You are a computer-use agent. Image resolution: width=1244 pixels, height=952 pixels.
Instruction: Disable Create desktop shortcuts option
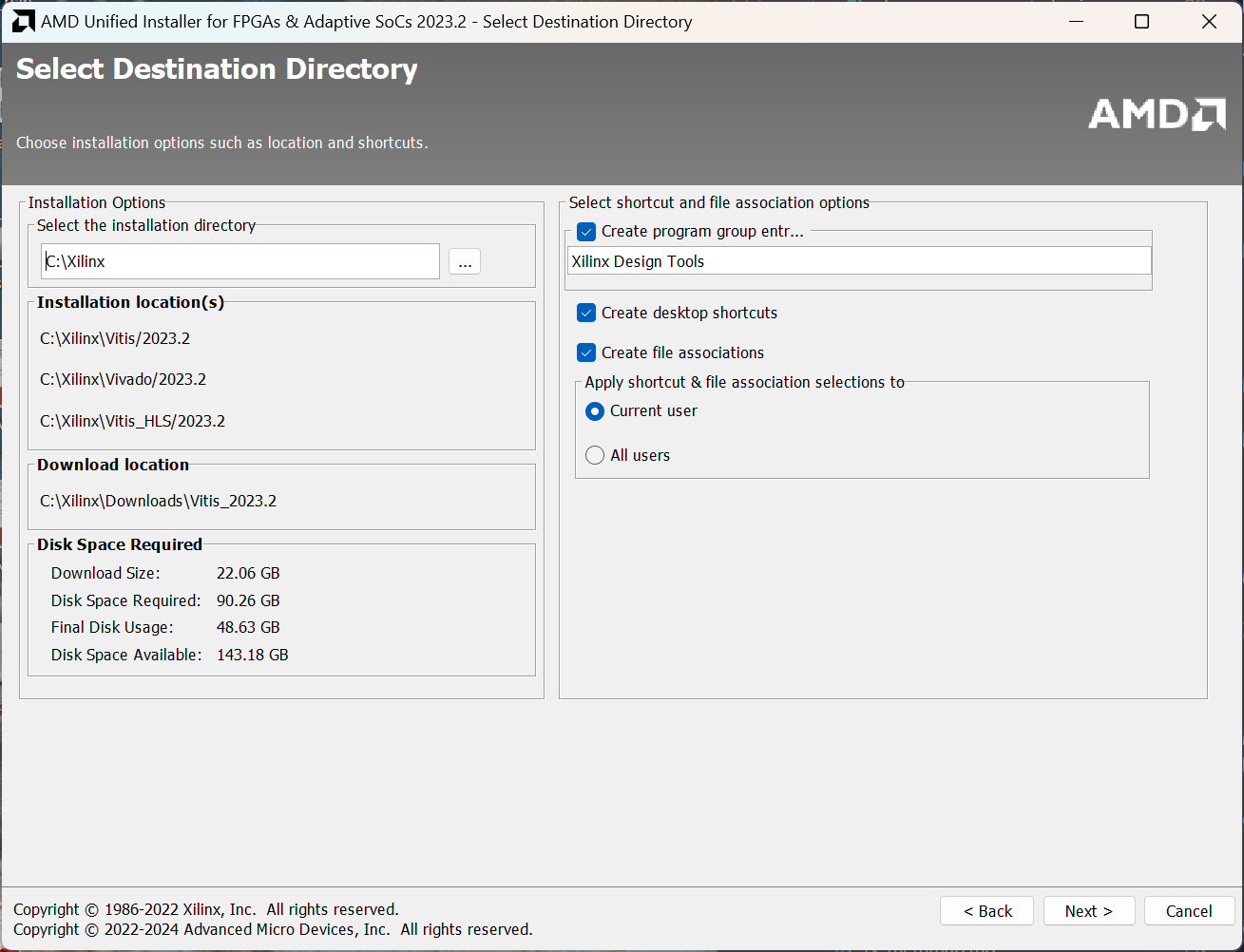pos(586,314)
